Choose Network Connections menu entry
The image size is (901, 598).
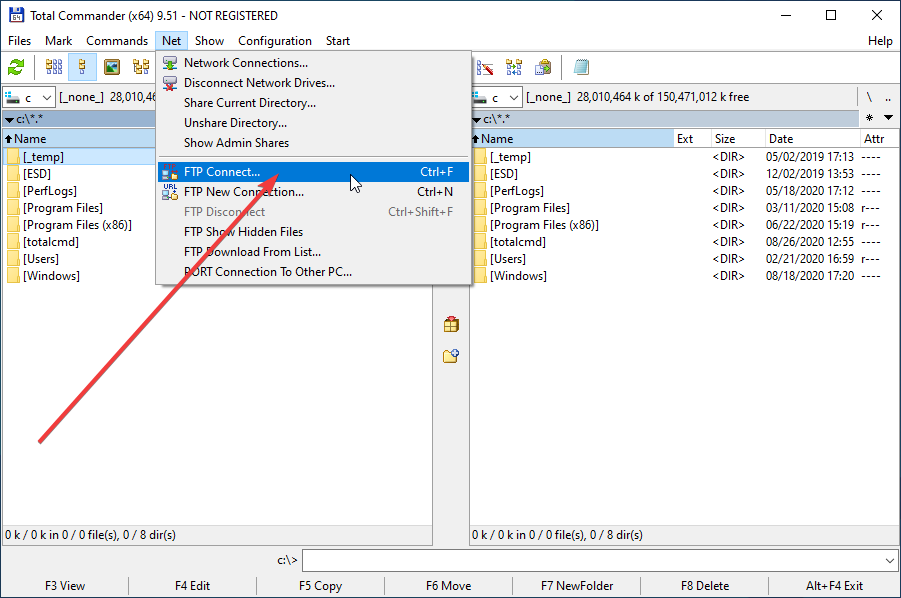click(x=245, y=63)
